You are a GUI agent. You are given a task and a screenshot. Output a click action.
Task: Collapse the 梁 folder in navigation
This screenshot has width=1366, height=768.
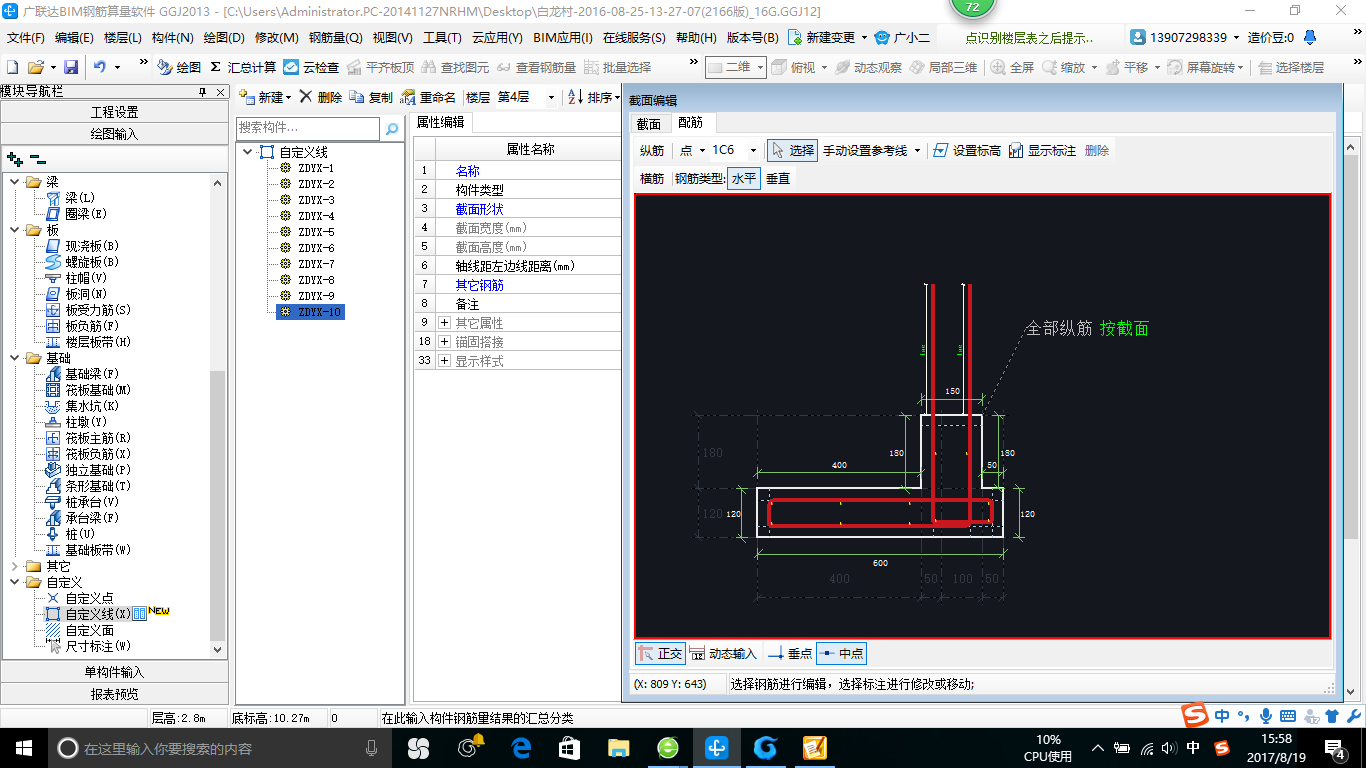[x=14, y=182]
